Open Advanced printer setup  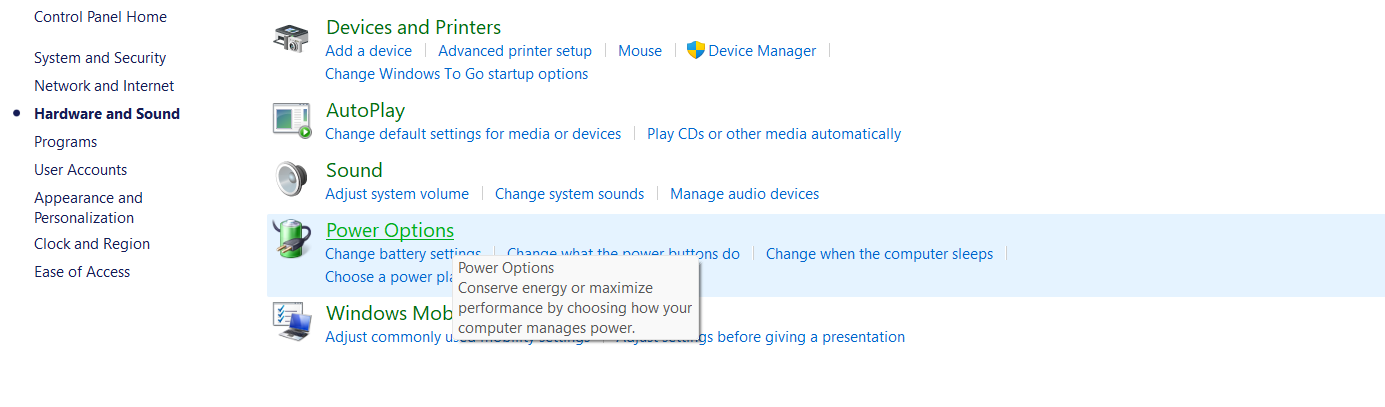[x=515, y=51]
